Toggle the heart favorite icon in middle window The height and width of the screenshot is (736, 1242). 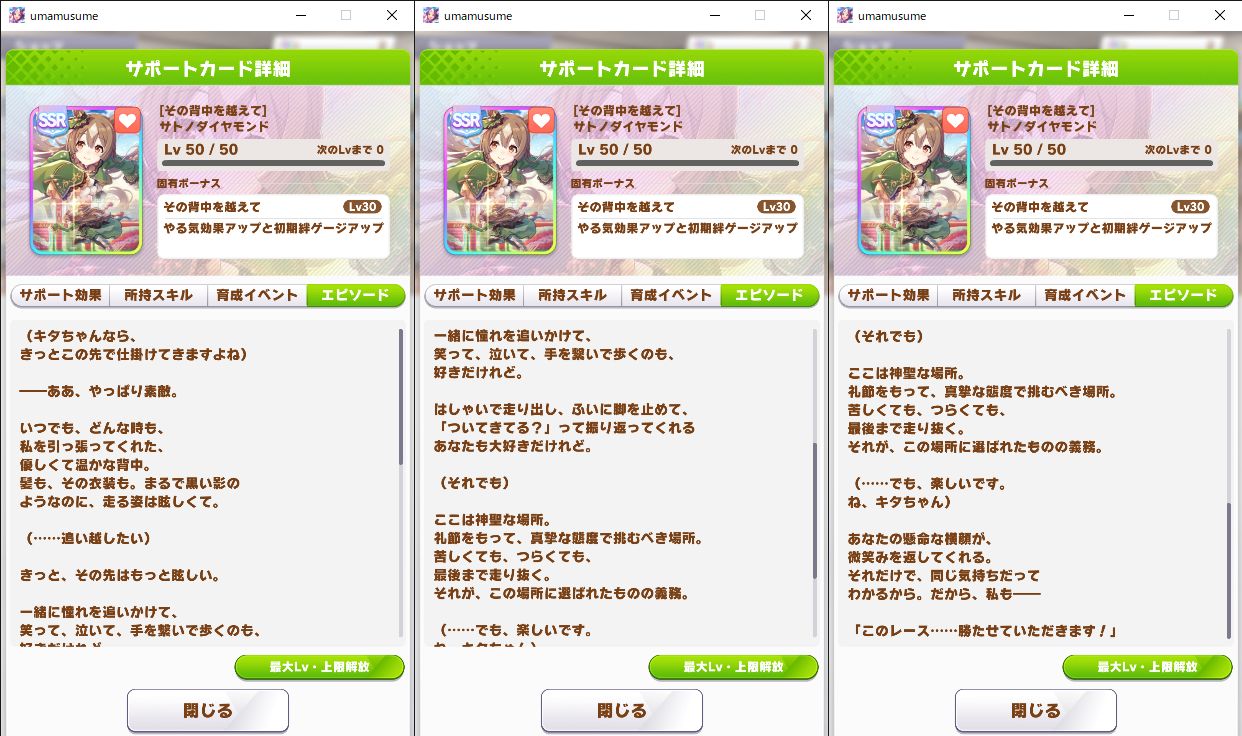click(x=541, y=121)
